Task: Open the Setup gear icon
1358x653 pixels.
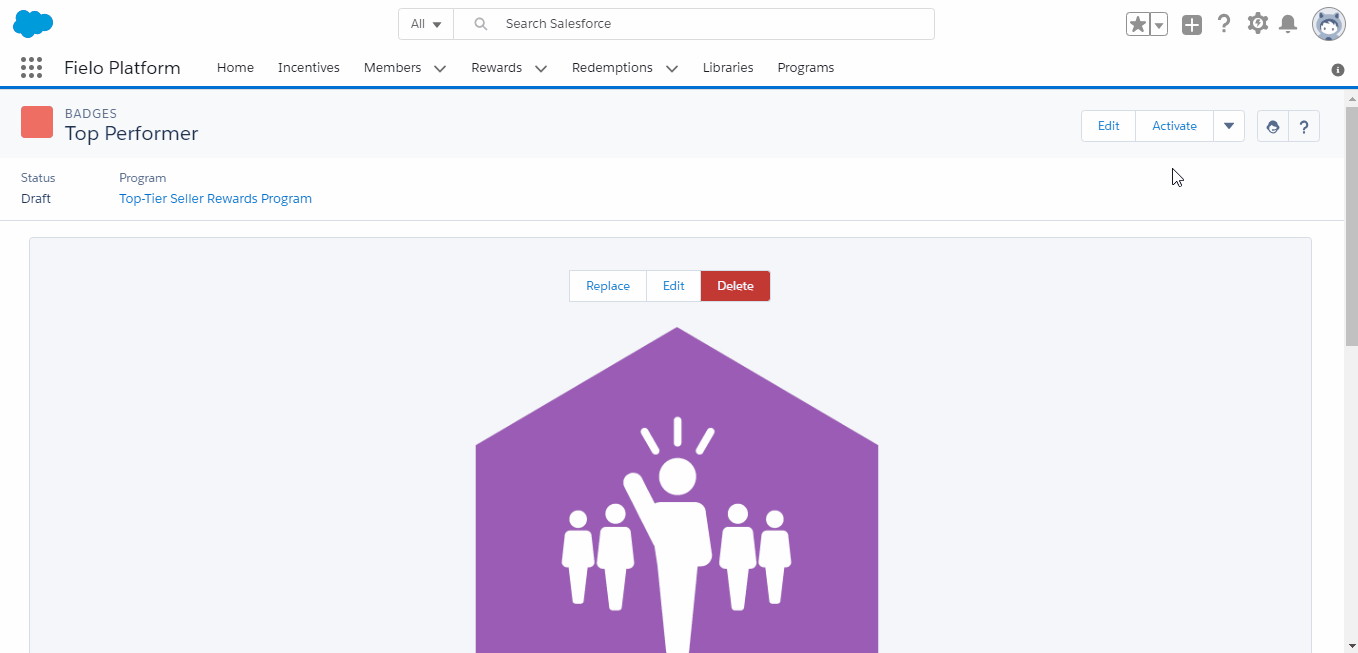Action: tap(1257, 23)
